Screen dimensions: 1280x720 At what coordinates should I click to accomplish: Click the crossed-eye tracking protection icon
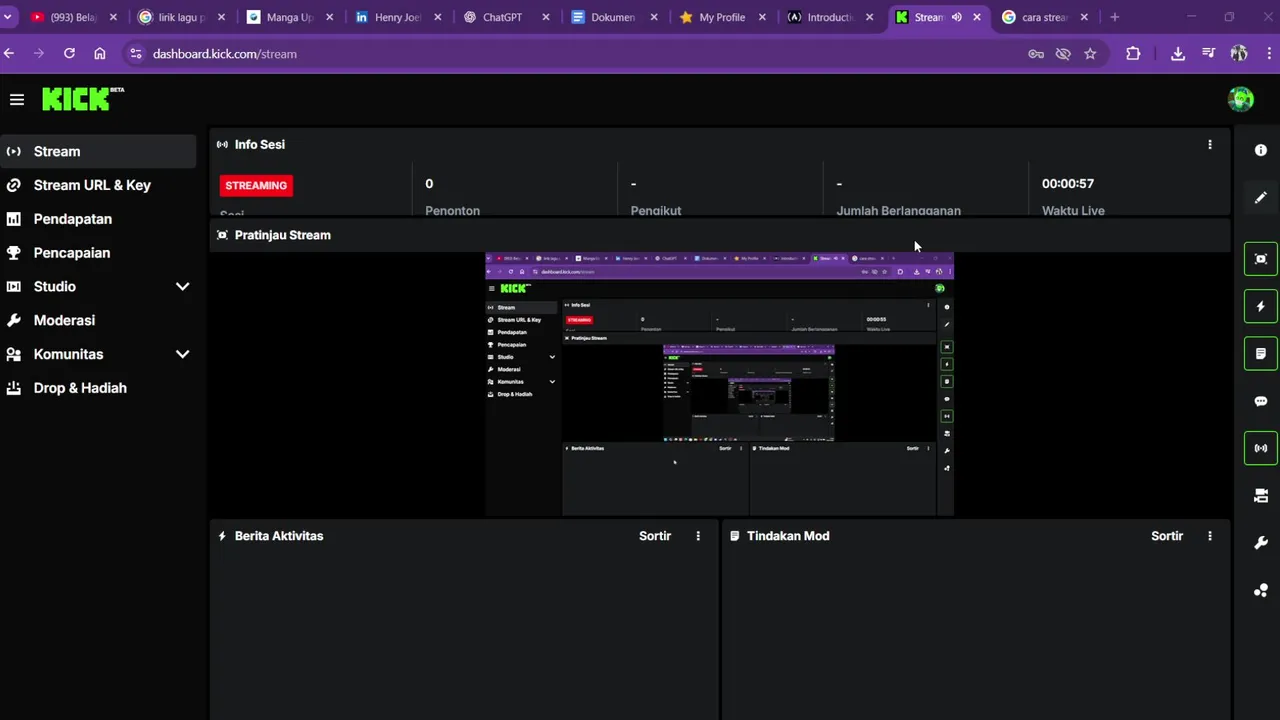1063,54
